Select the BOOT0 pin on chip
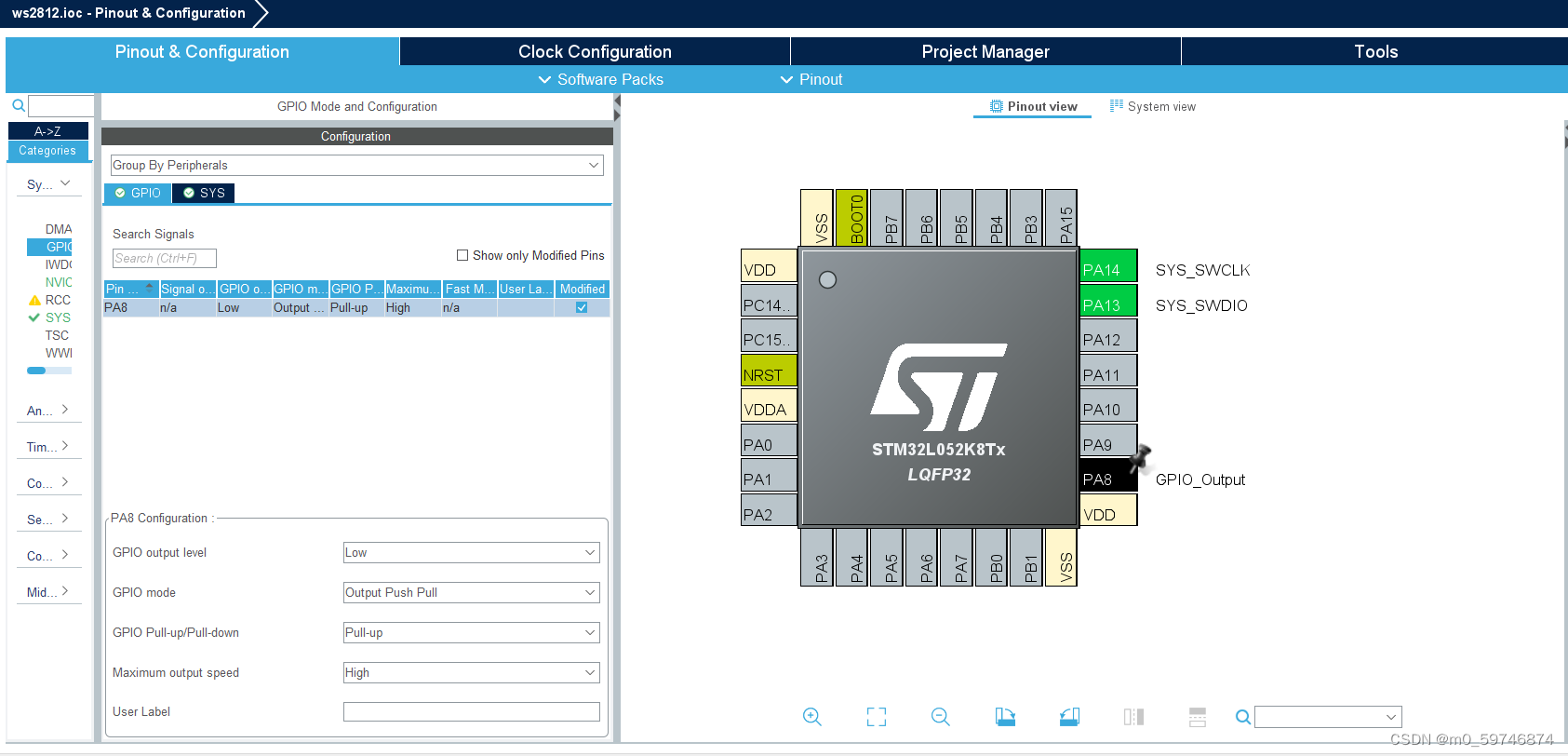1568x756 pixels. 851,218
